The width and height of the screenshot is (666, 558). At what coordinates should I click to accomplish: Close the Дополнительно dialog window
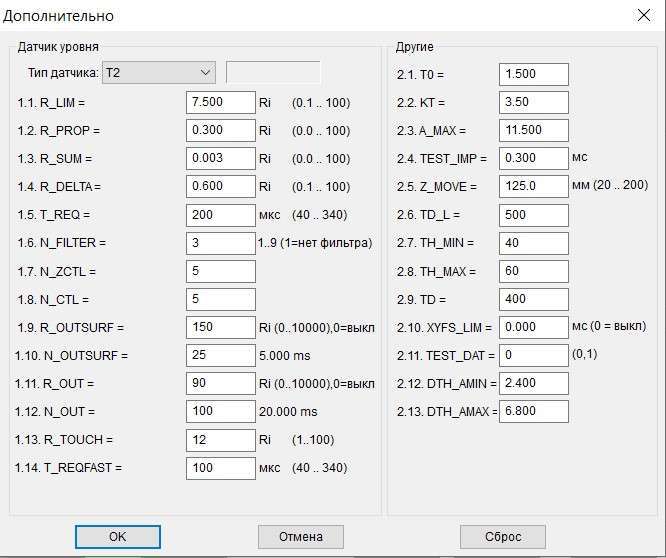coord(643,15)
